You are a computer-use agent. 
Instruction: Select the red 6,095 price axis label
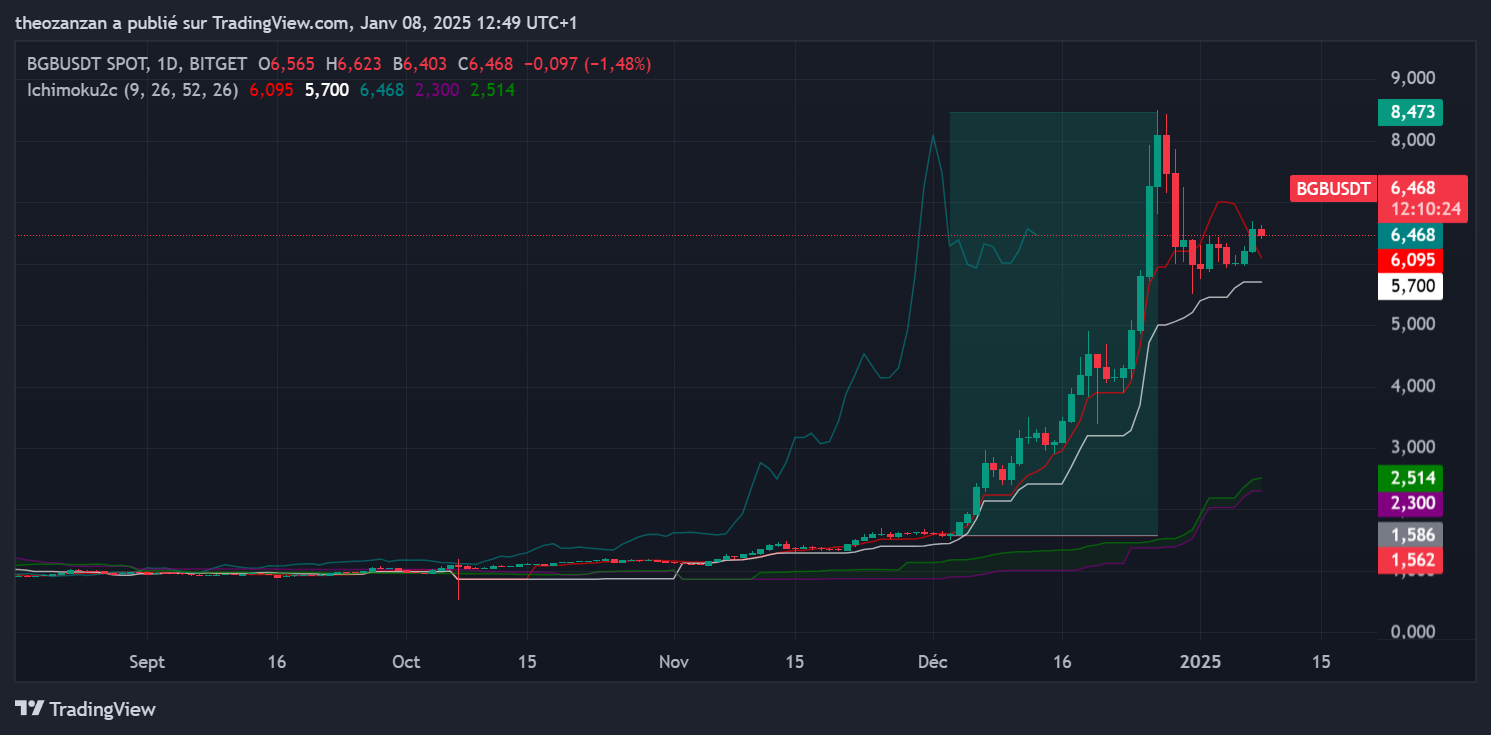(x=1411, y=261)
